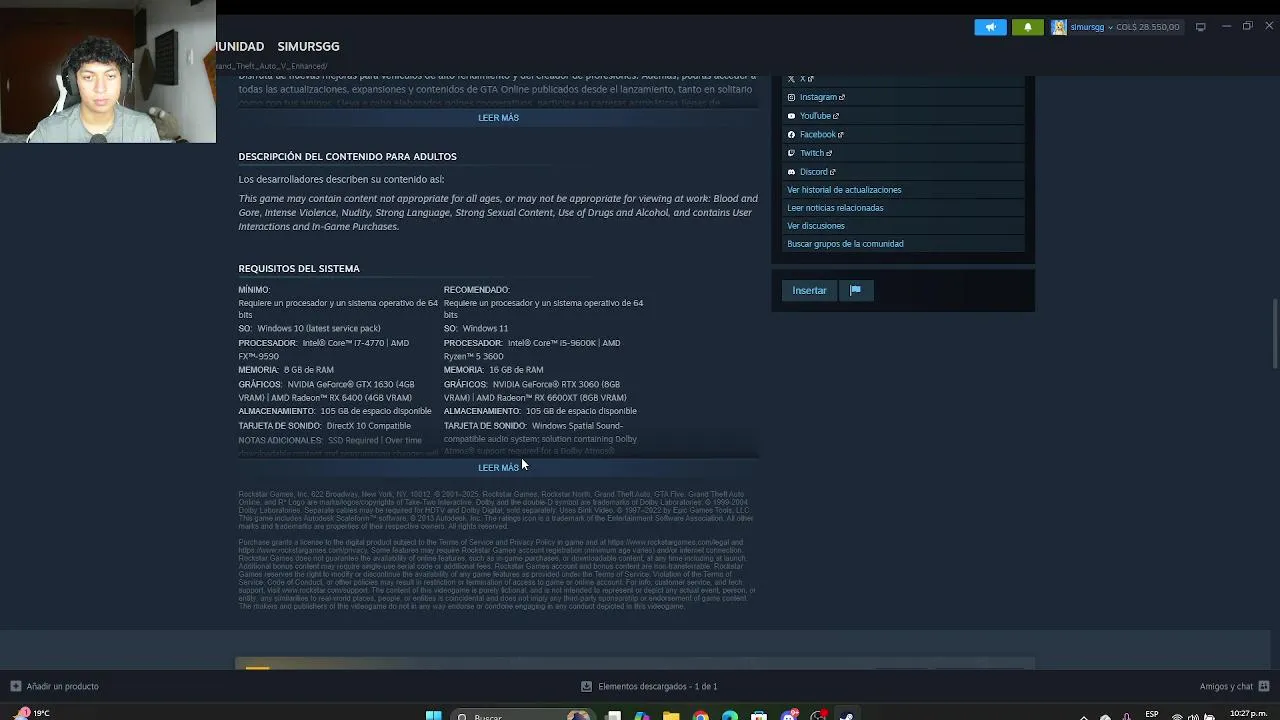Open the Windows Start button
This screenshot has height=720, width=1280.
[x=434, y=715]
